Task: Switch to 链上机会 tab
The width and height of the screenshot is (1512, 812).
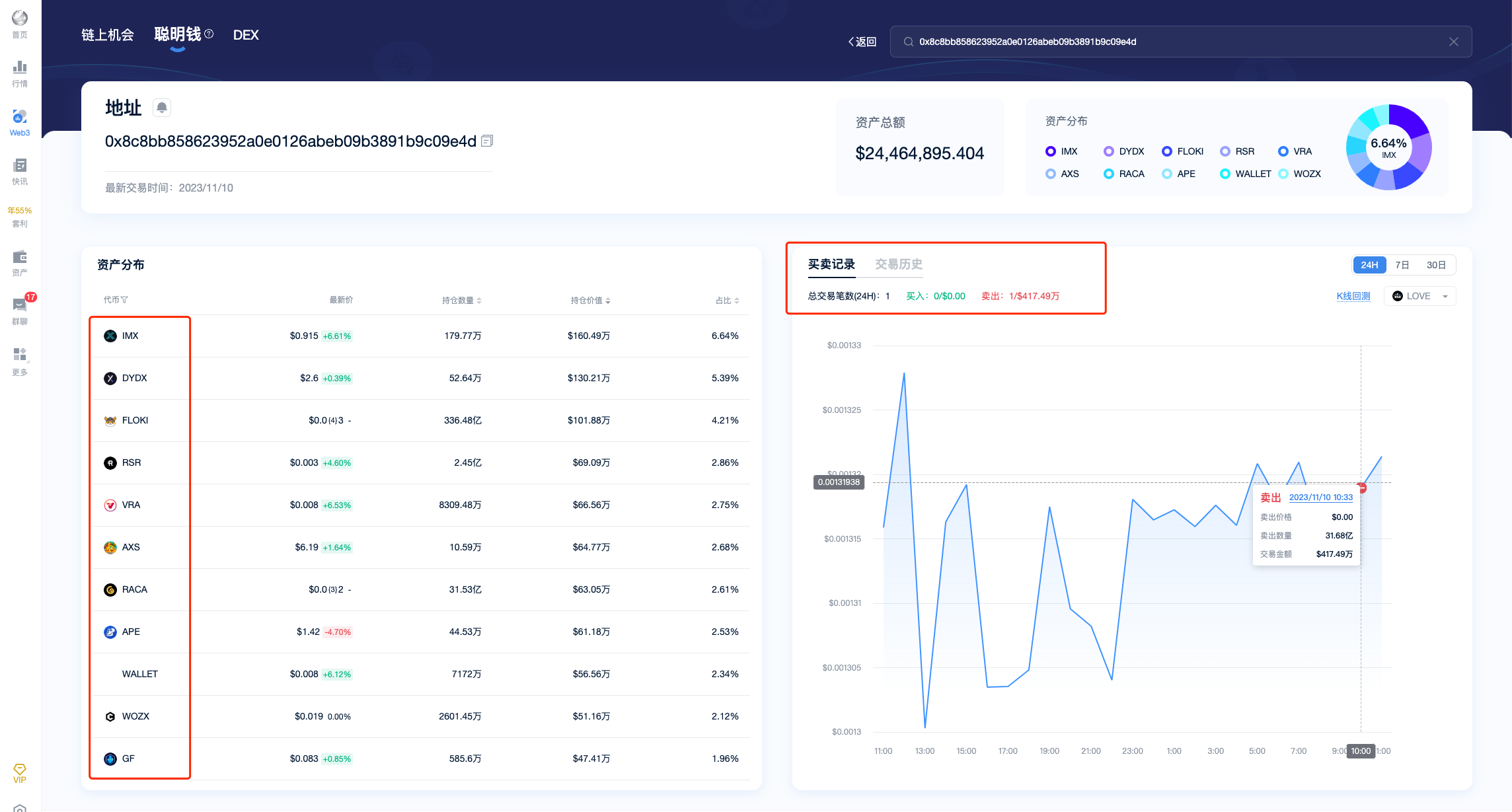Action: click(108, 35)
